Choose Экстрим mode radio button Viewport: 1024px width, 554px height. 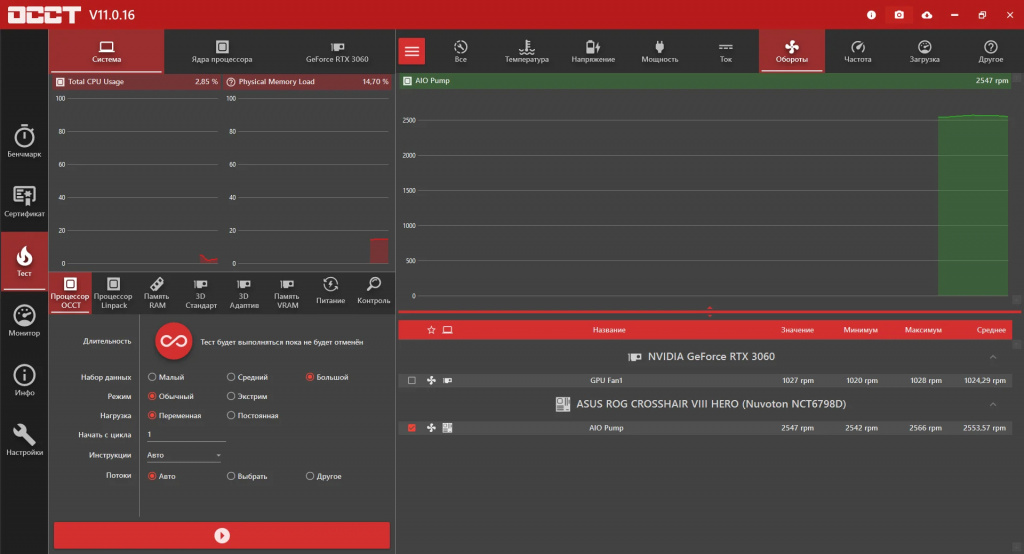point(231,396)
